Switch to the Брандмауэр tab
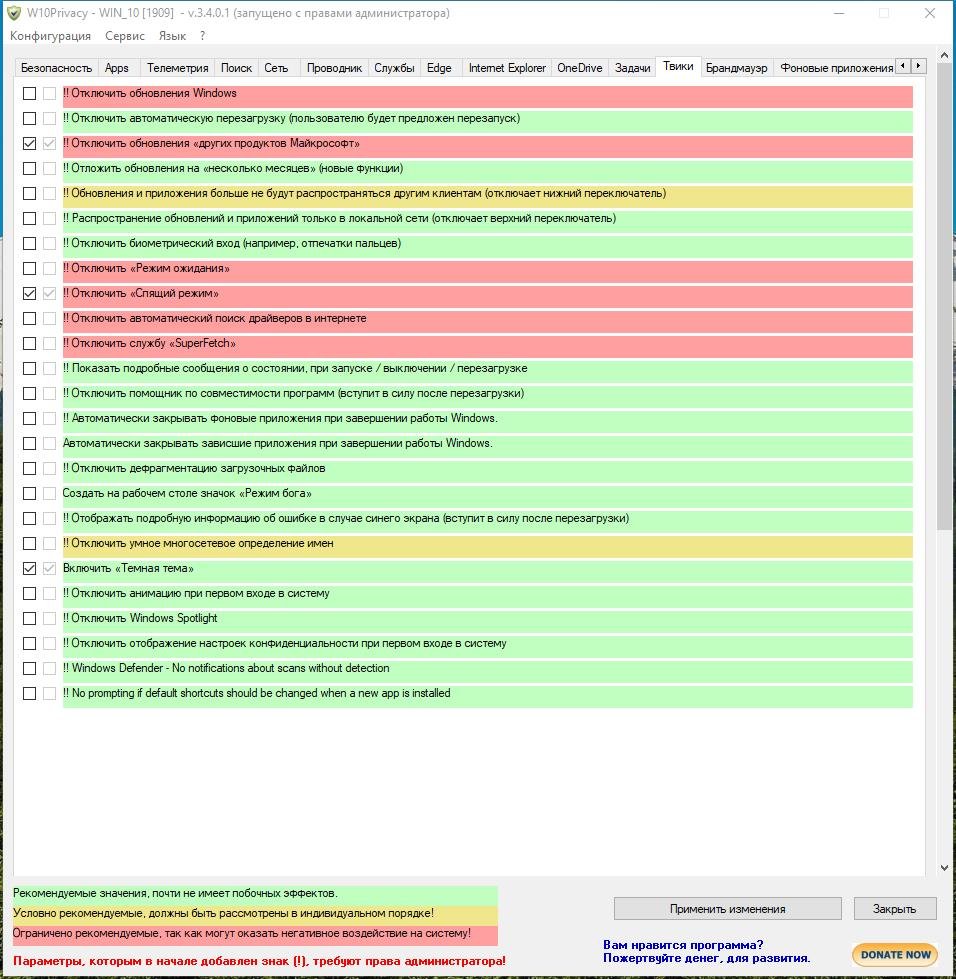This screenshot has height=979, width=956. (x=736, y=68)
